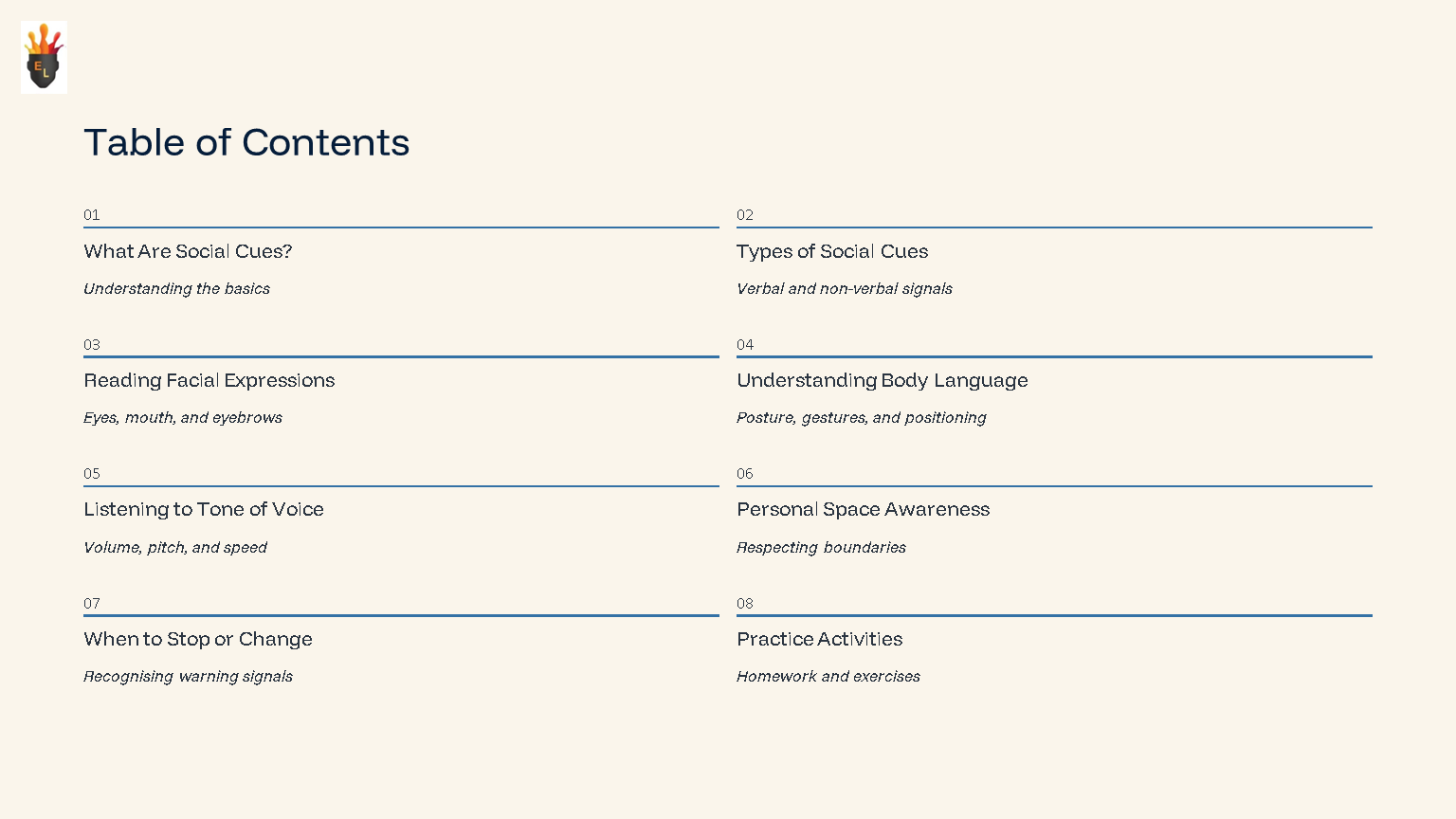The height and width of the screenshot is (819, 1456).
Task: Select the Understanding the basics subtitle
Action: pyautogui.click(x=176, y=289)
